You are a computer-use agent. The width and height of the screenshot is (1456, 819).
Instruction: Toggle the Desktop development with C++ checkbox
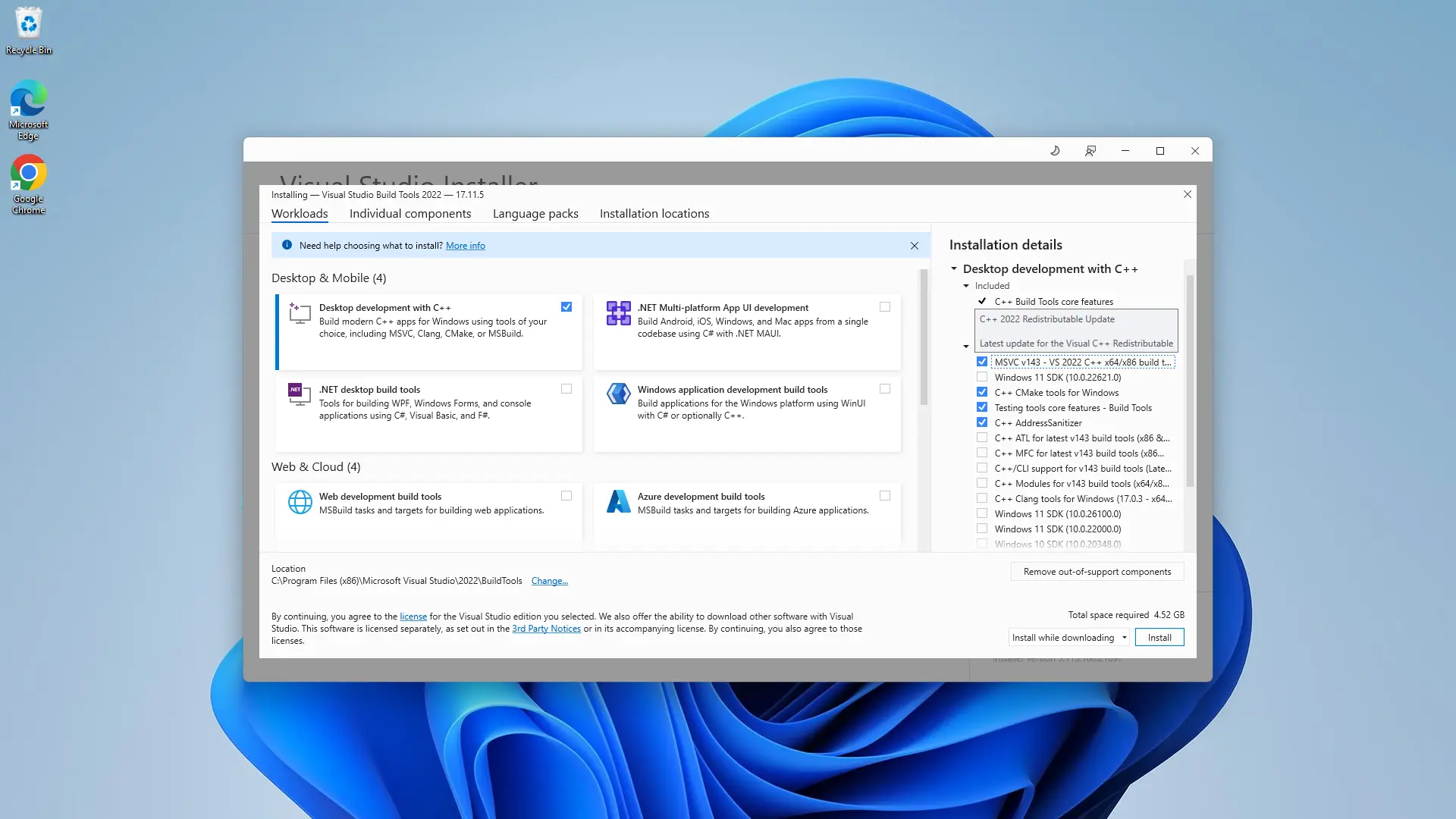[x=567, y=307]
